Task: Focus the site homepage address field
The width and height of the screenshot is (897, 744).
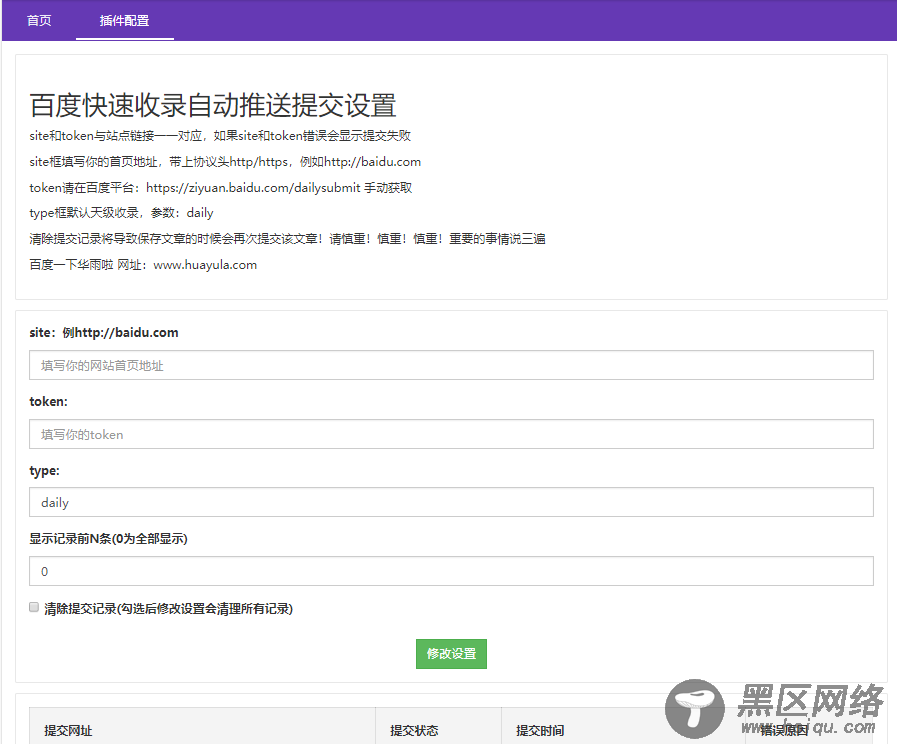Action: click(451, 365)
